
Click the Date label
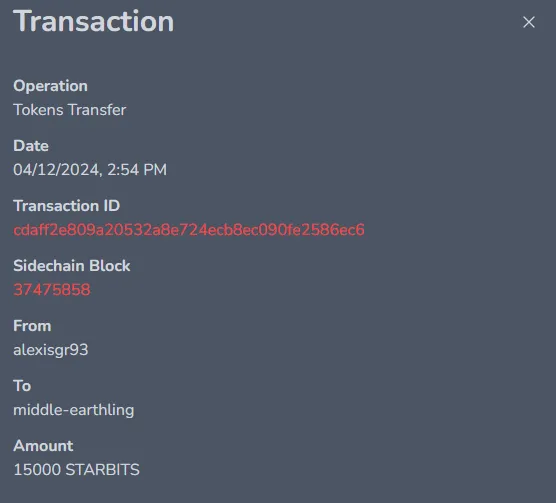tap(31, 146)
